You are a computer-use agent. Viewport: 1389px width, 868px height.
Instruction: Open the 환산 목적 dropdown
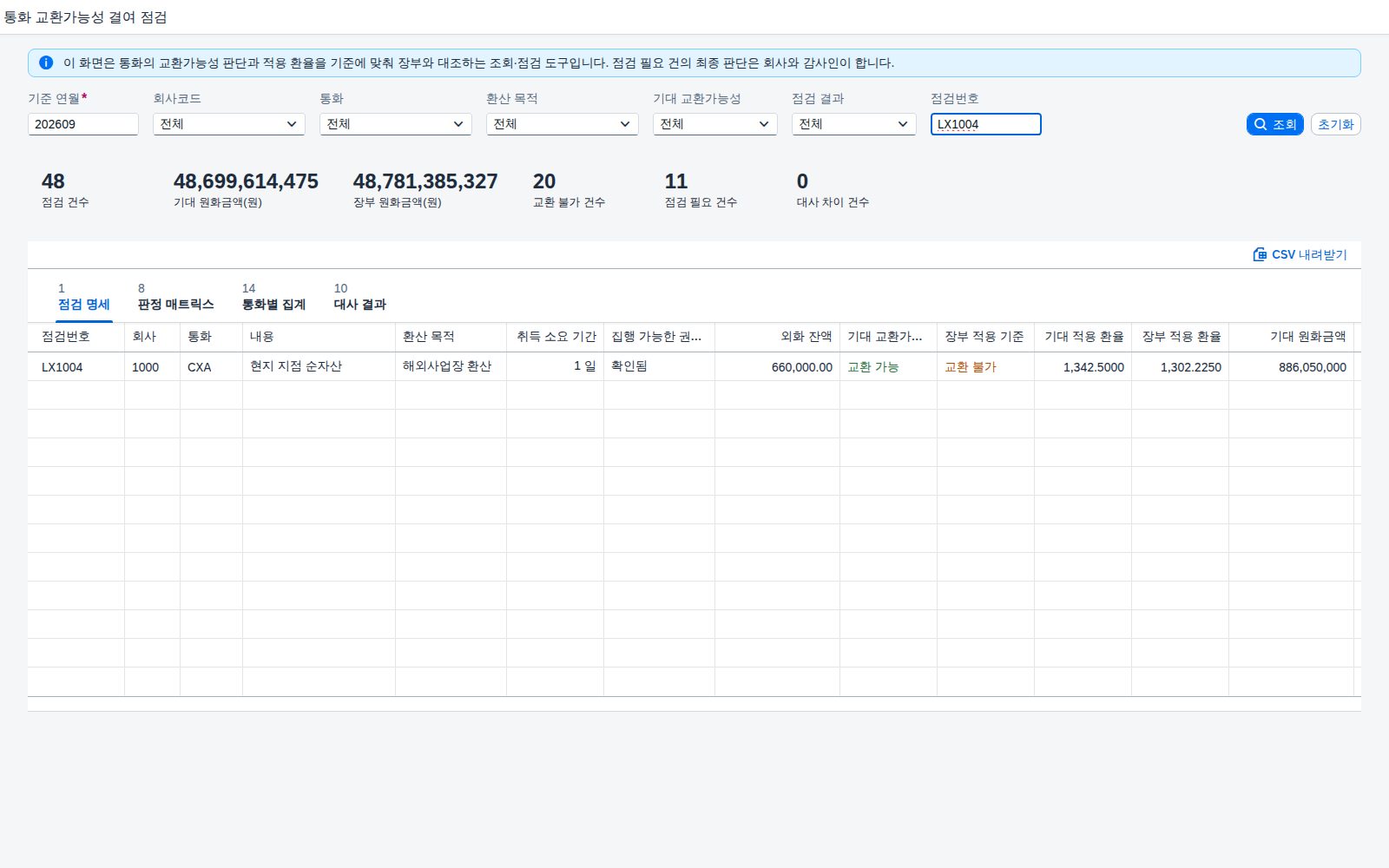(563, 124)
